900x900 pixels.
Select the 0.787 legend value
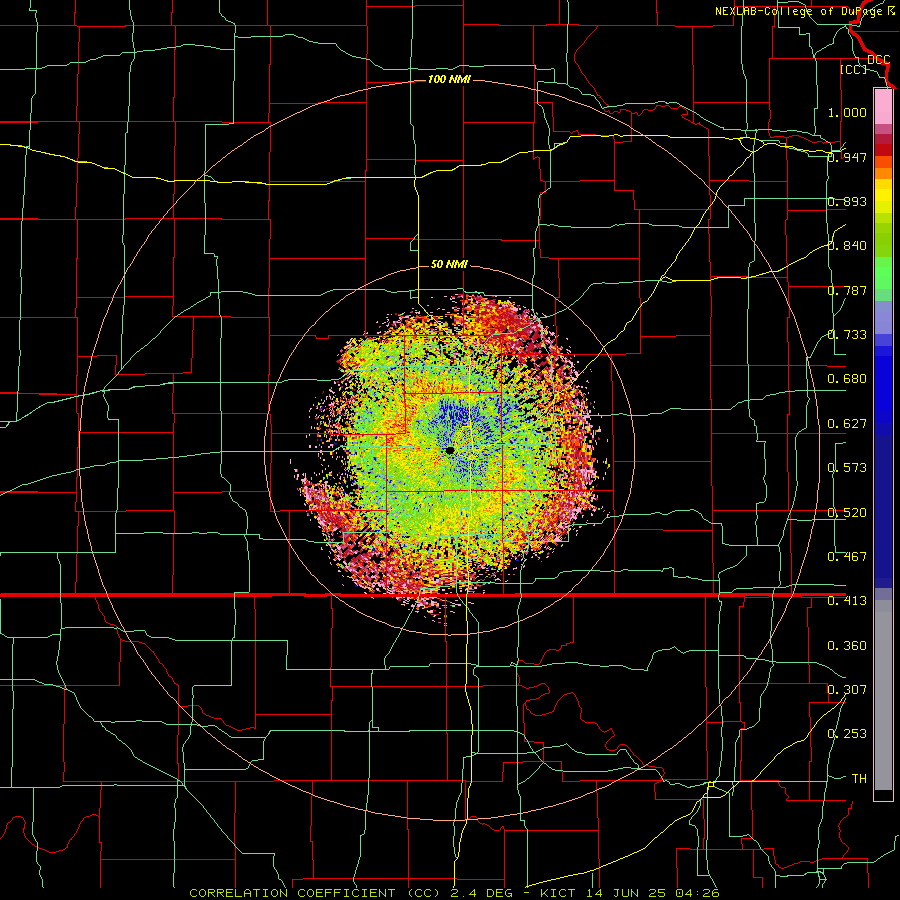(847, 290)
